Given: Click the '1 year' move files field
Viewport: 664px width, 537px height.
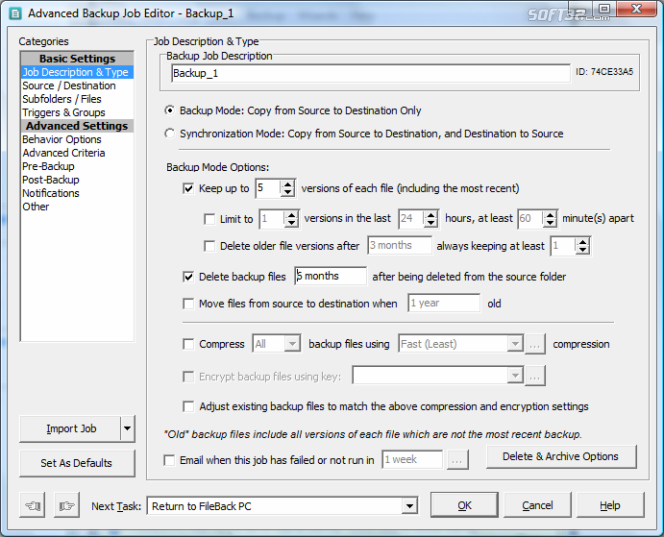Looking at the screenshot, I should coord(444,303).
